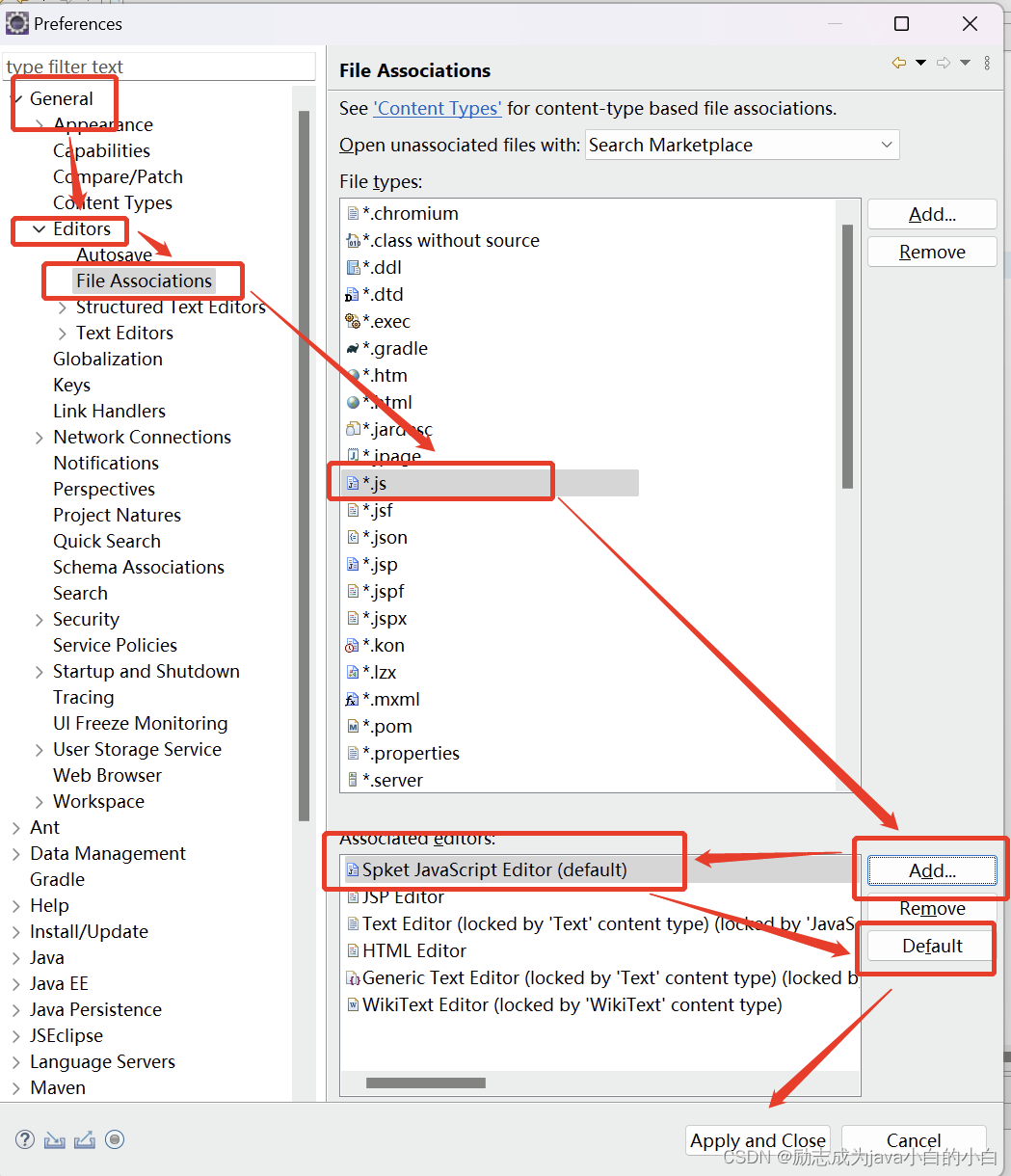
Task: Select Content Types in the tree
Action: point(113,203)
